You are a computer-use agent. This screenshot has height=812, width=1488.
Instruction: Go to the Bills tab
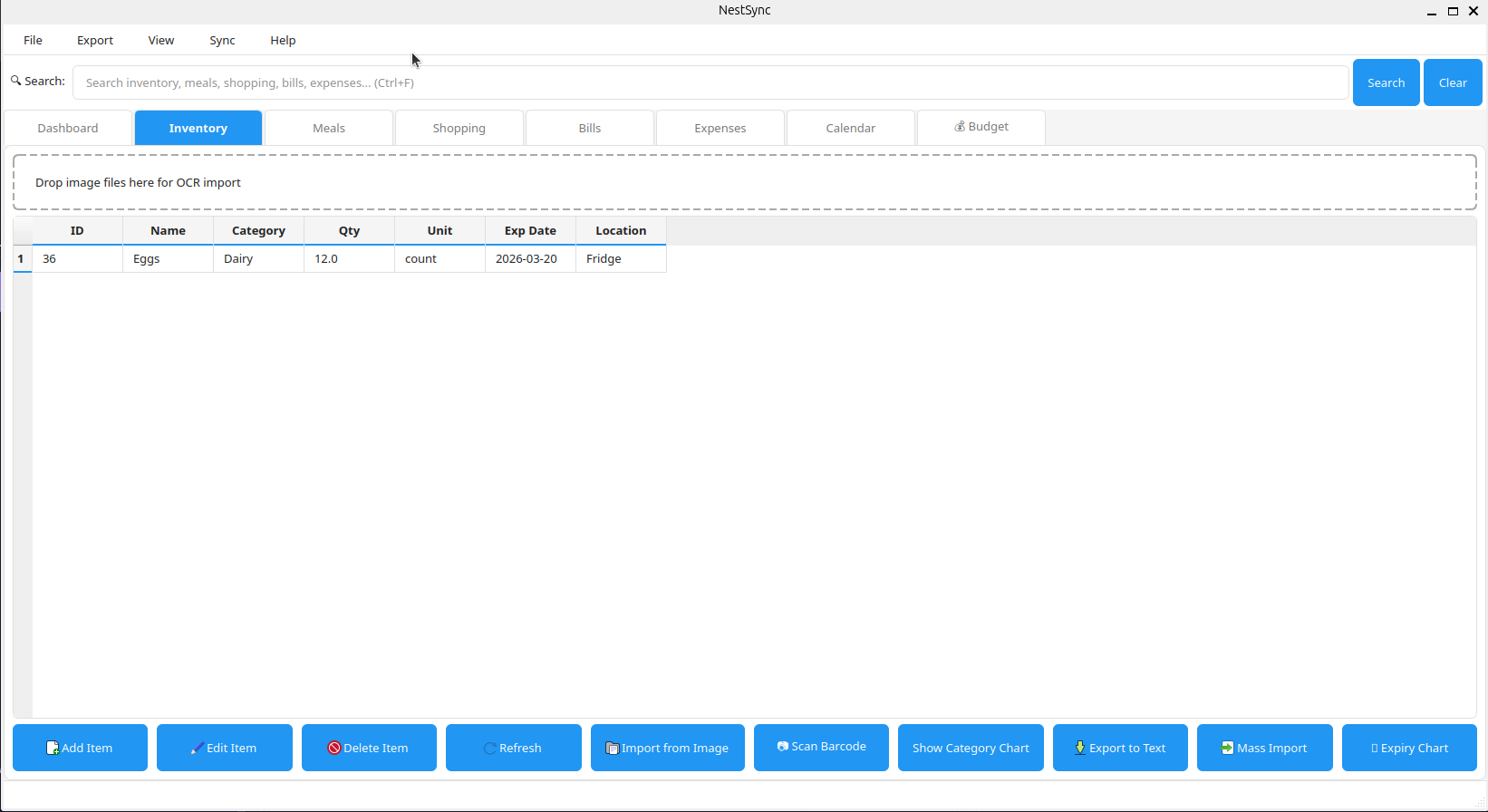tap(590, 128)
